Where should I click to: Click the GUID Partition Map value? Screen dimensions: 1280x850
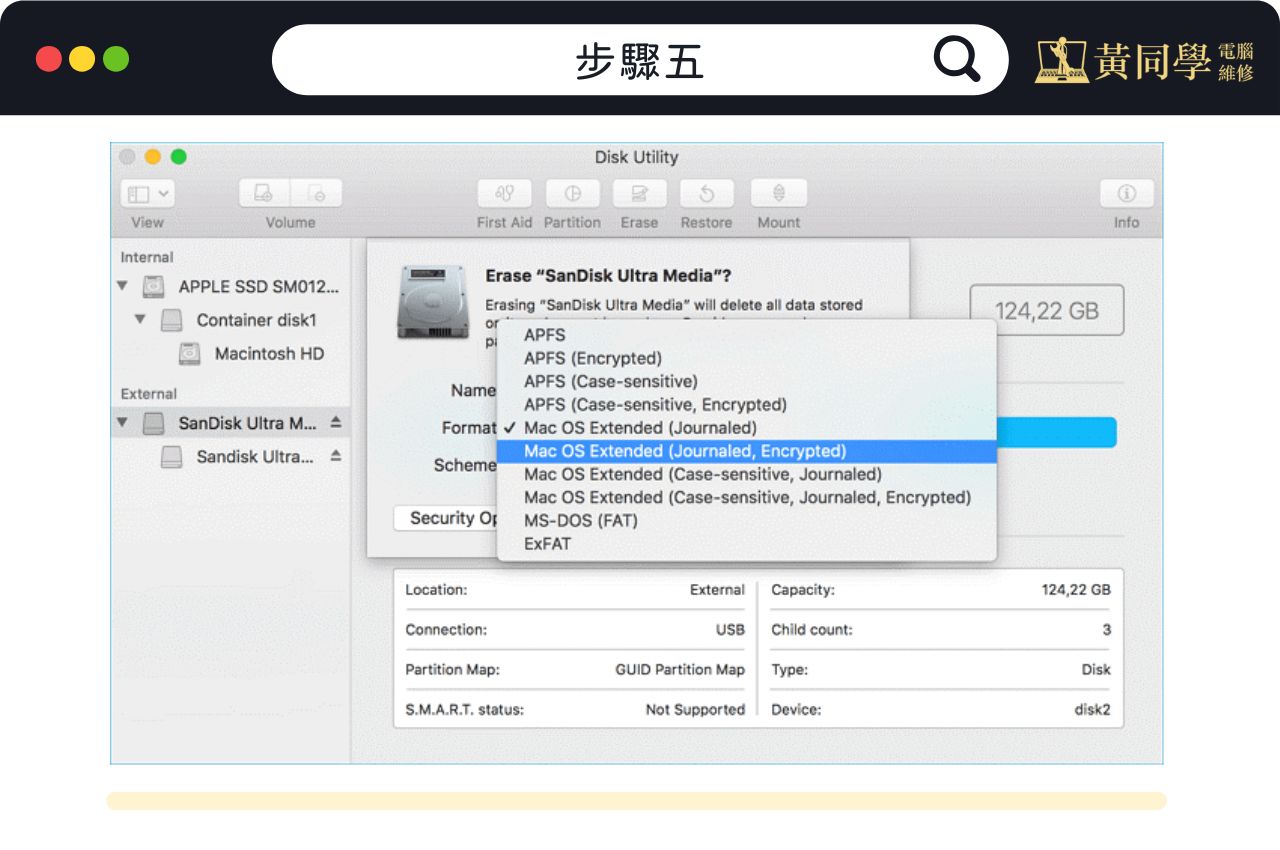680,670
